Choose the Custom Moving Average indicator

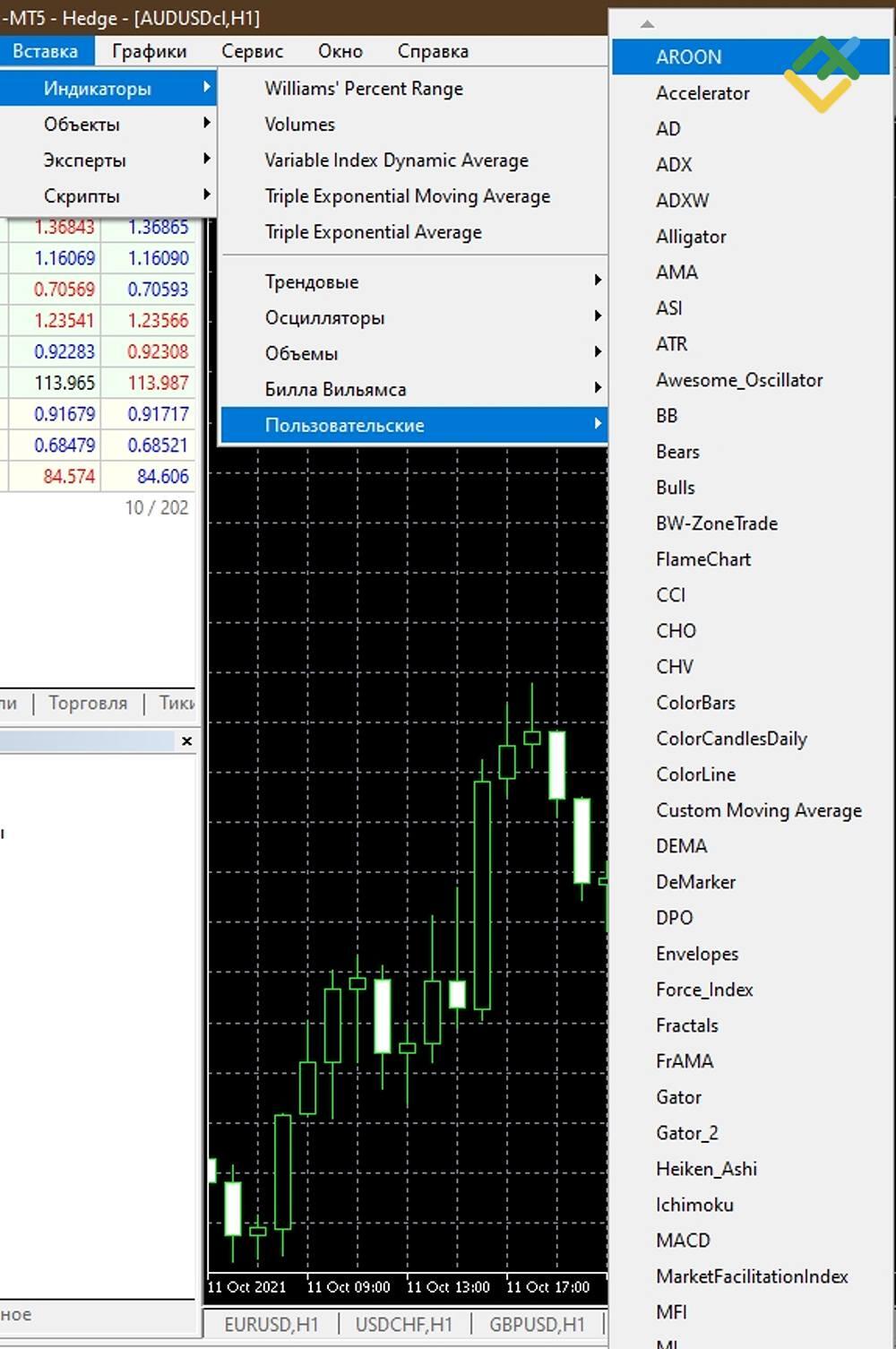coord(751,809)
